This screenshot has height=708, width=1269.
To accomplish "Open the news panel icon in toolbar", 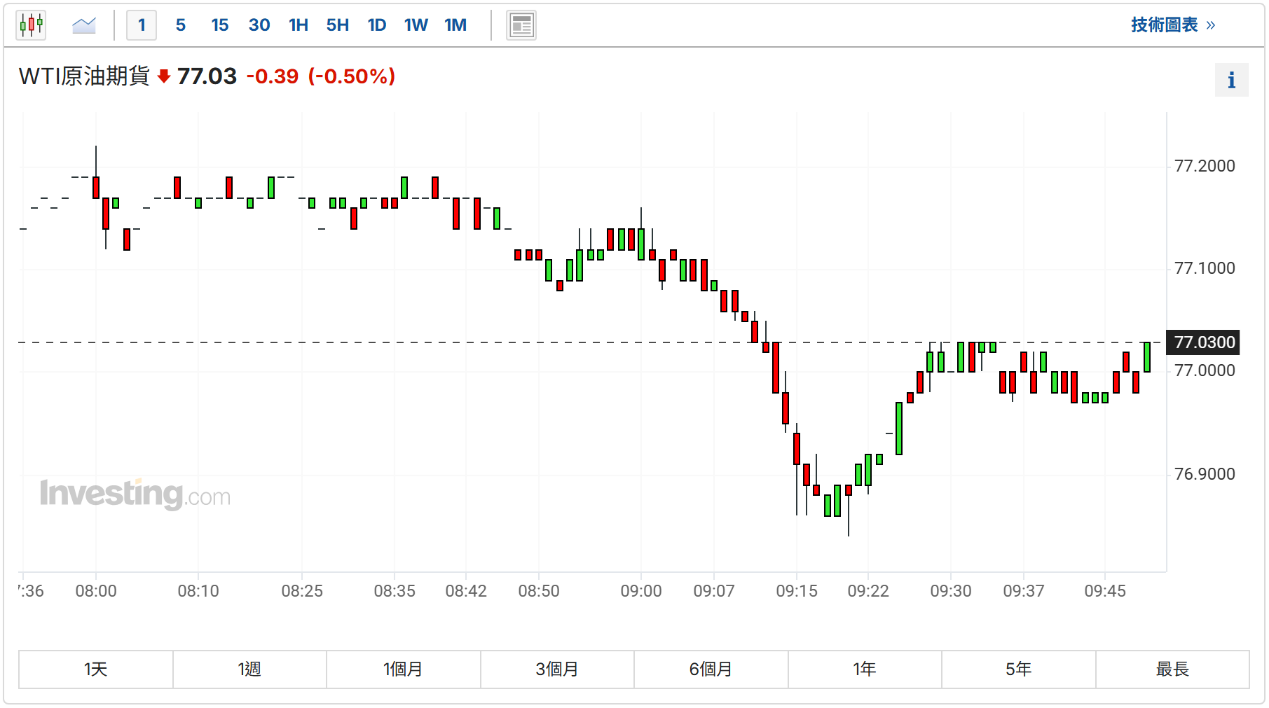I will pyautogui.click(x=521, y=25).
